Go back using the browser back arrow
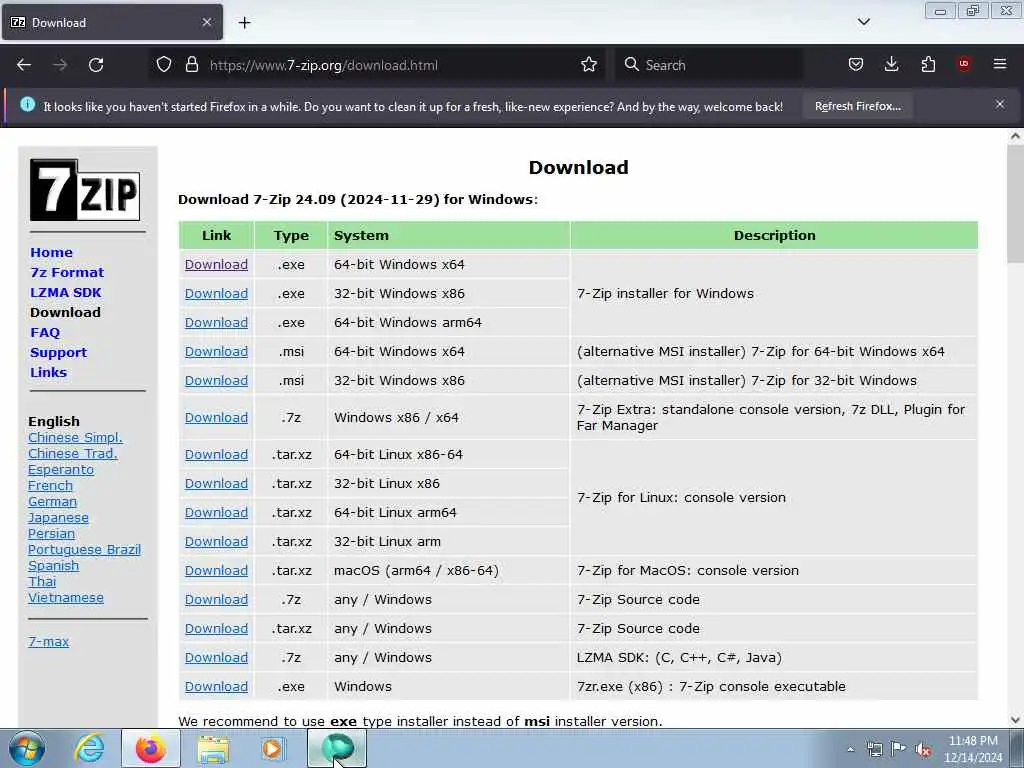The width and height of the screenshot is (1024, 768). (x=24, y=65)
